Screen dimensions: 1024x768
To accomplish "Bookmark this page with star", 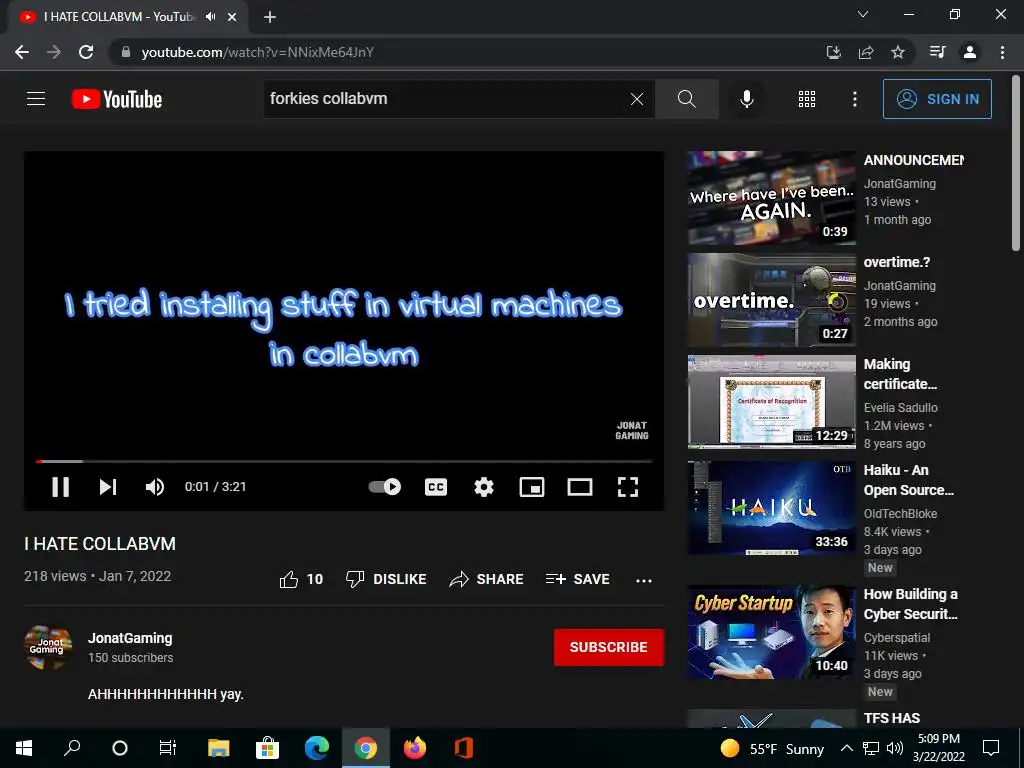I will click(x=898, y=52).
